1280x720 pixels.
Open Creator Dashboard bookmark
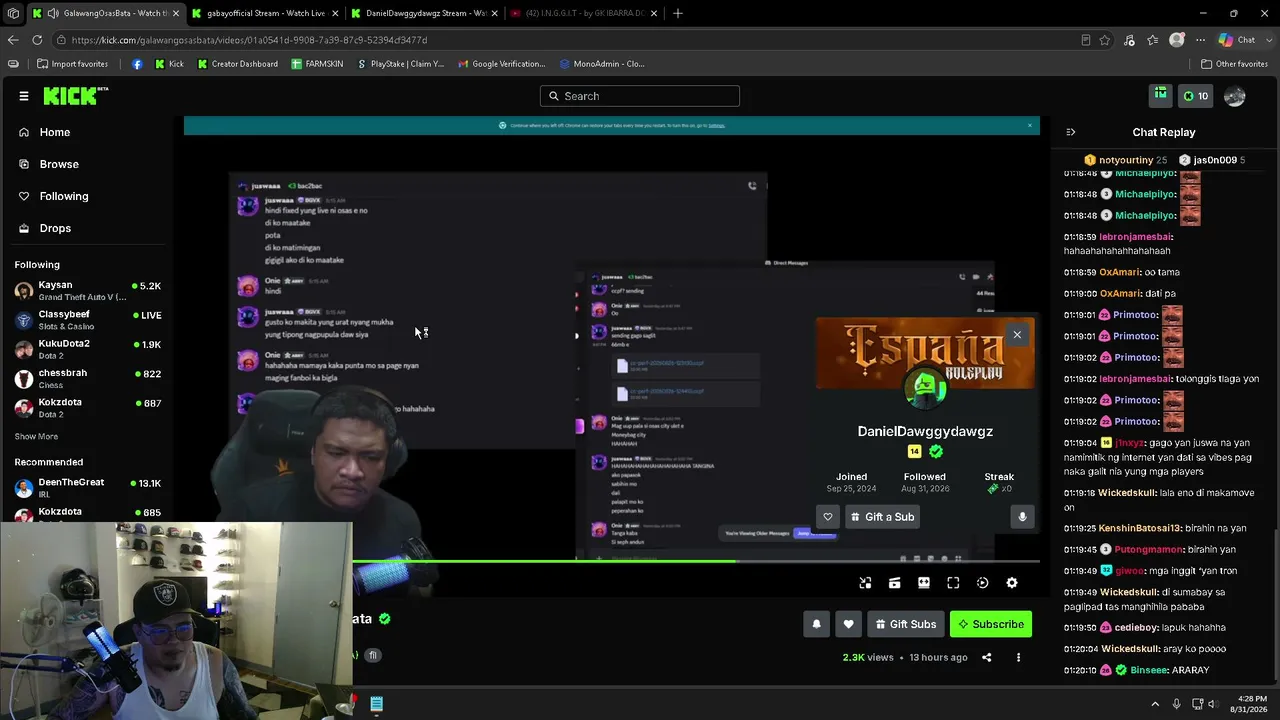[x=238, y=64]
